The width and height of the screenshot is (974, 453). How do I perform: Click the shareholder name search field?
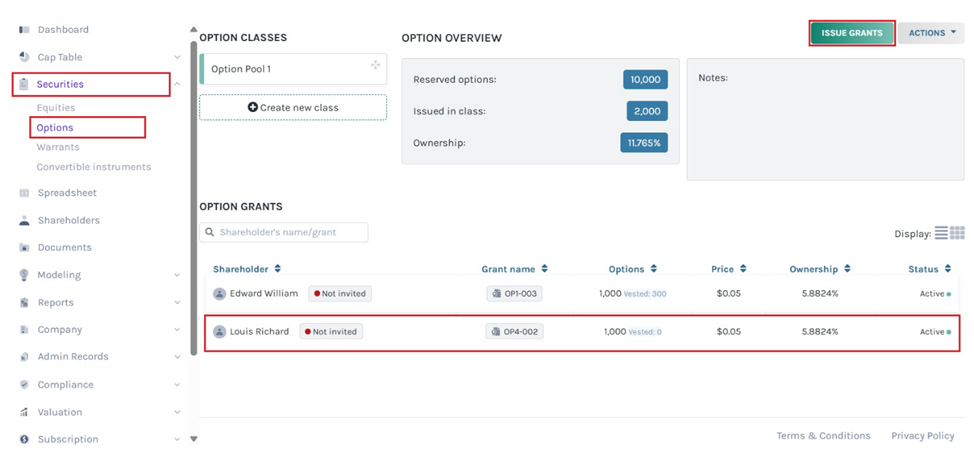[284, 232]
